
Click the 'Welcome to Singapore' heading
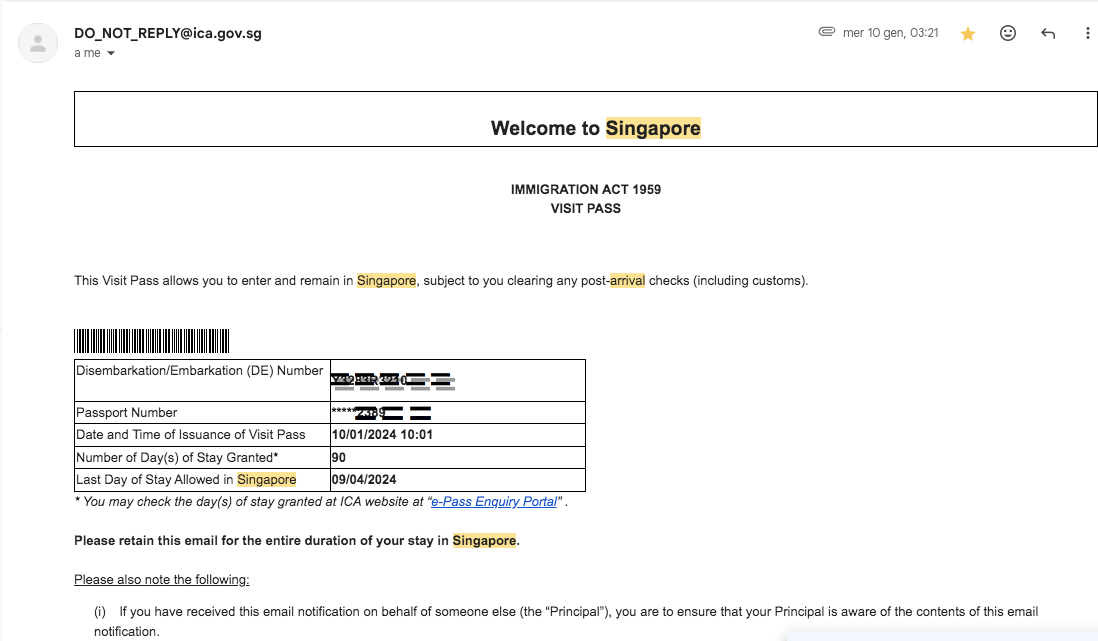coord(595,128)
